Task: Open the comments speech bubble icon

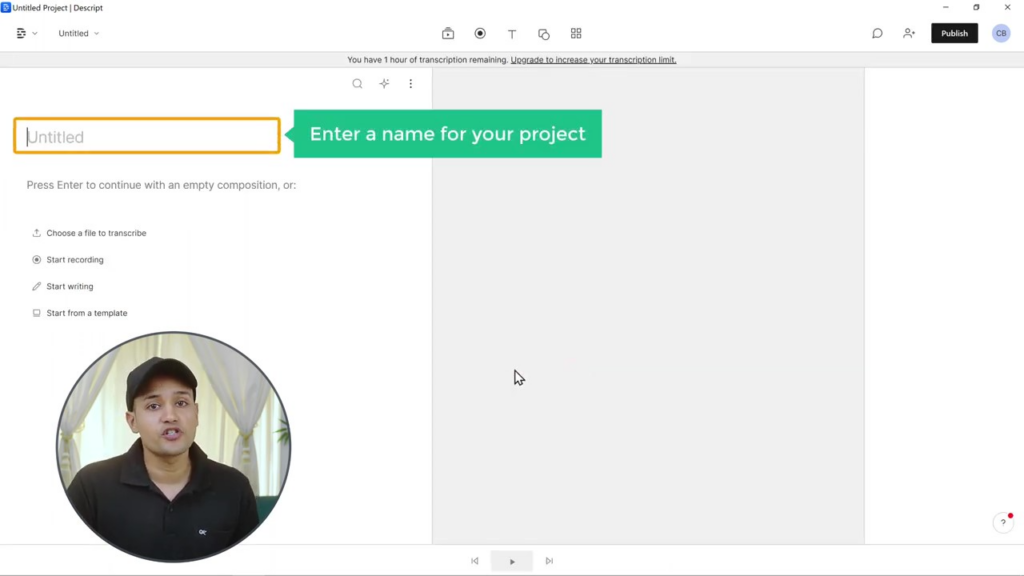Action: (x=877, y=33)
